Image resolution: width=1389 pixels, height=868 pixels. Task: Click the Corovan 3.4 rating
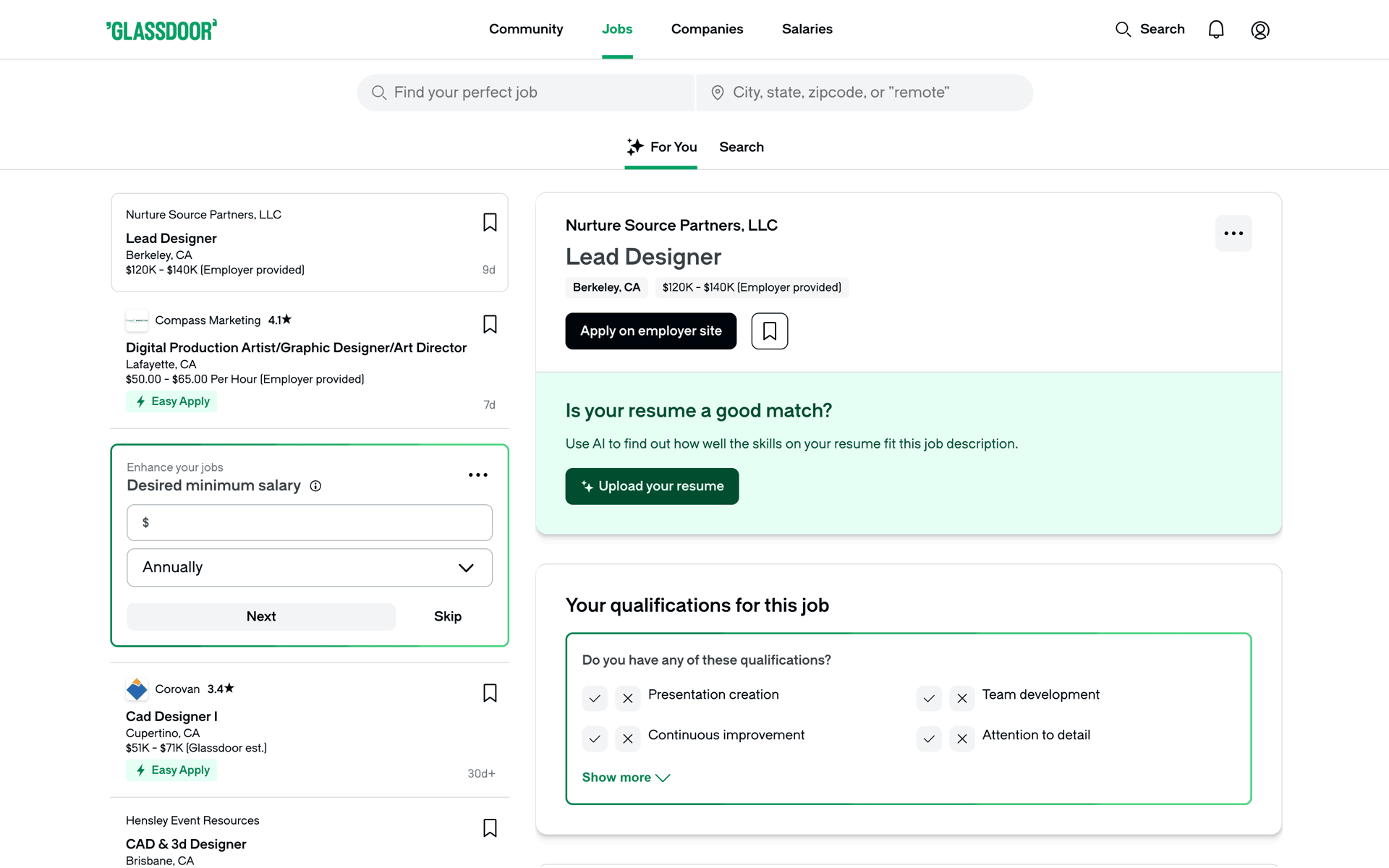pyautogui.click(x=221, y=689)
